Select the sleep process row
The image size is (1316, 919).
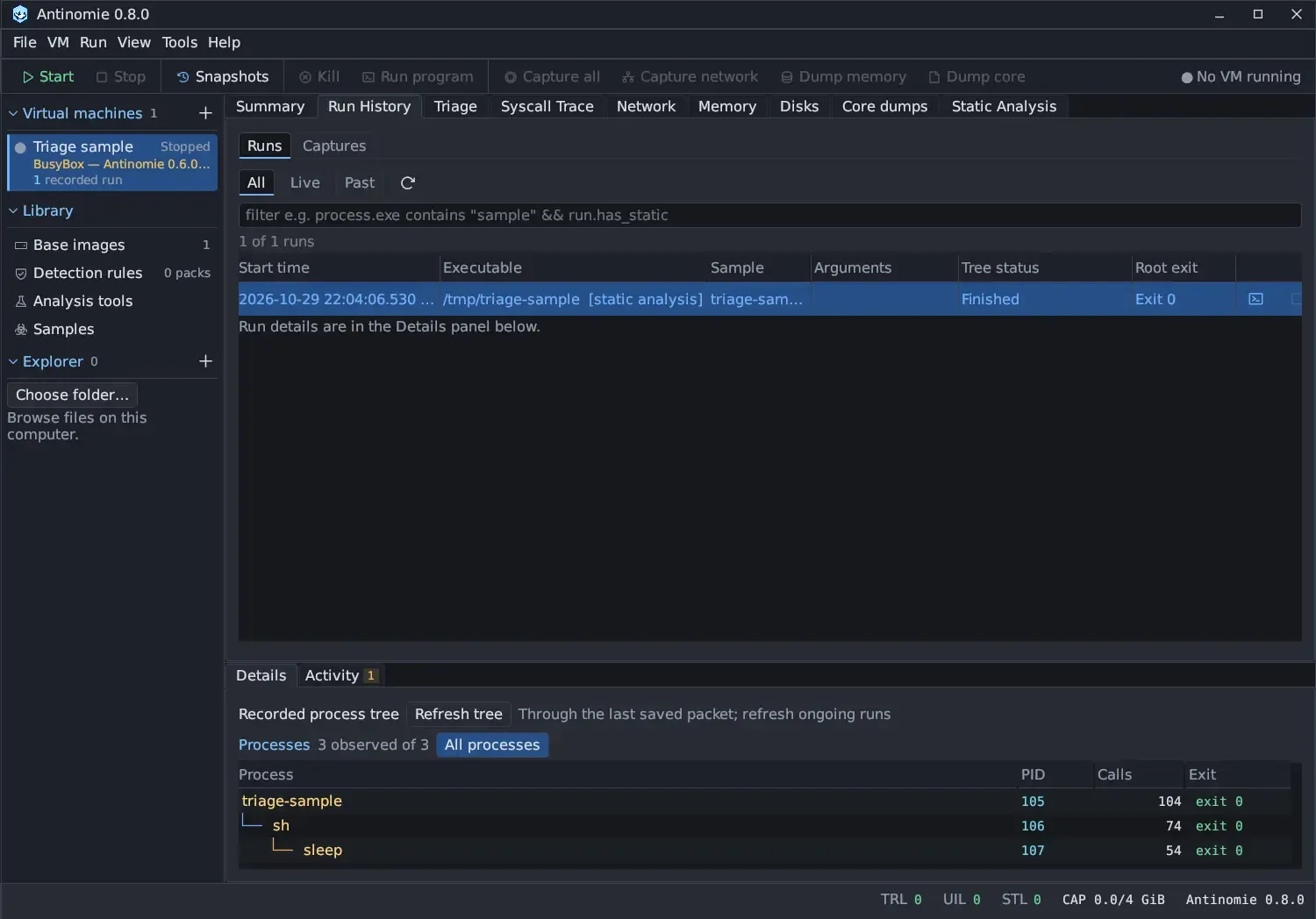764,850
